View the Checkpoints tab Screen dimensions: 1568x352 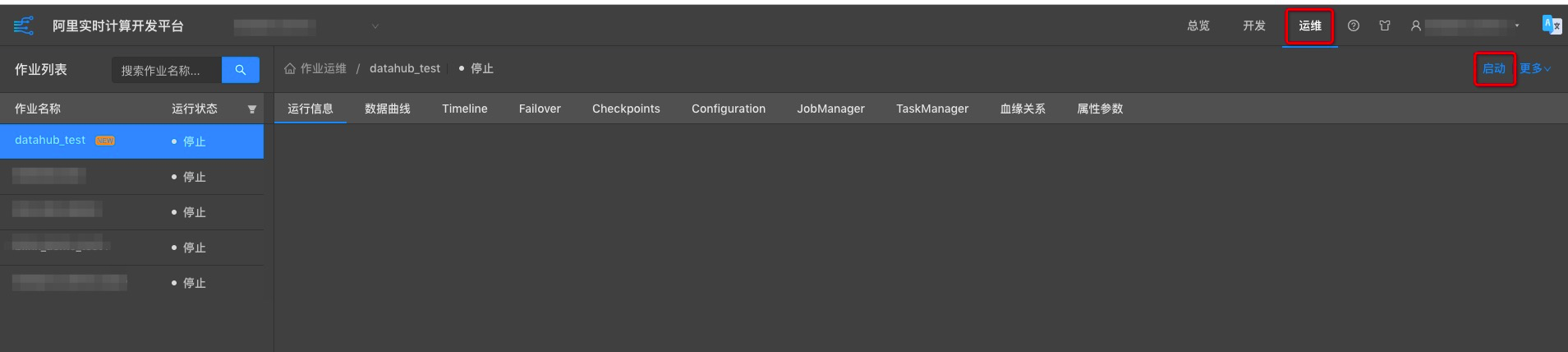626,109
